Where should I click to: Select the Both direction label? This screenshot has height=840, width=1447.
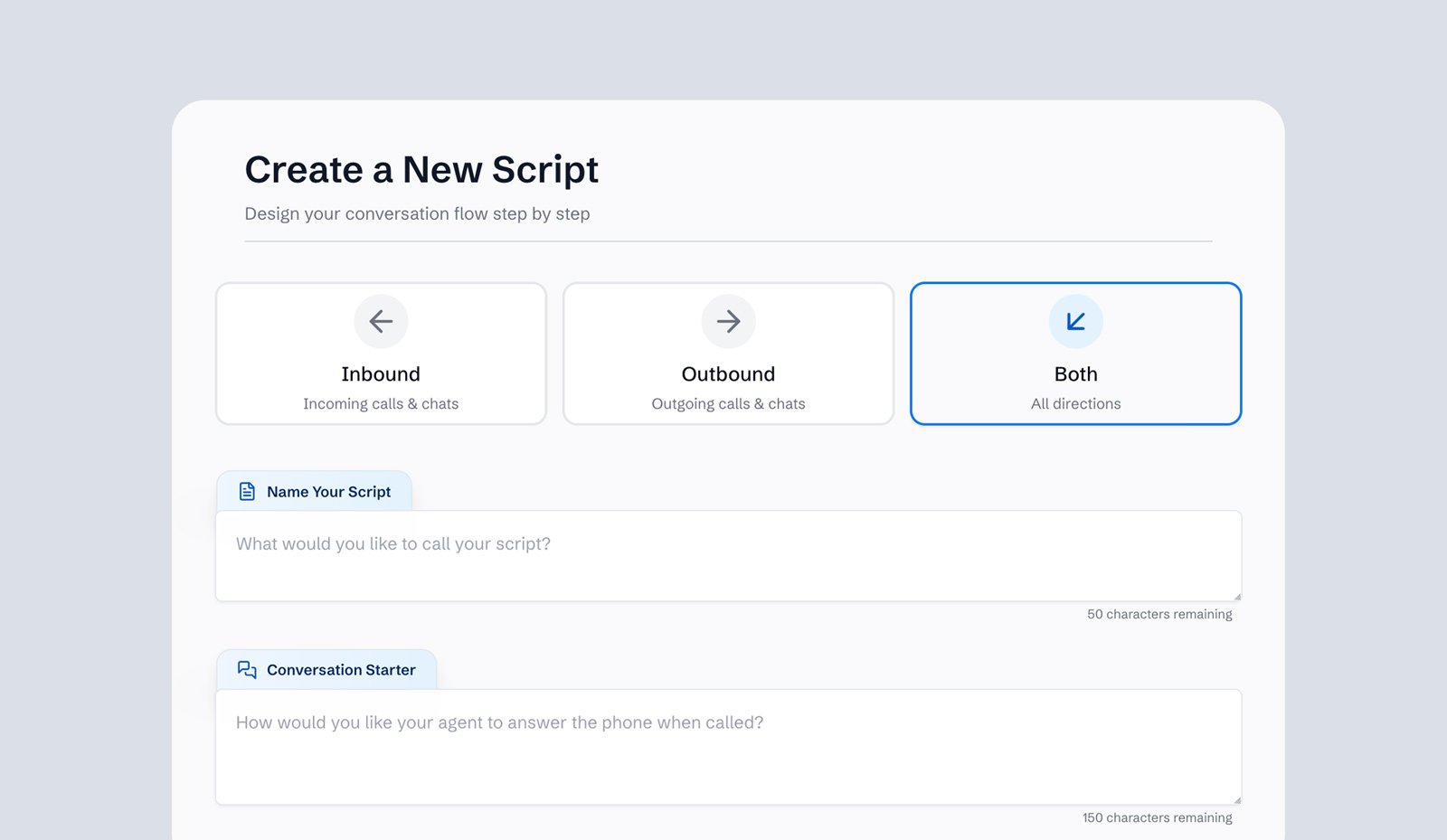coord(1075,374)
